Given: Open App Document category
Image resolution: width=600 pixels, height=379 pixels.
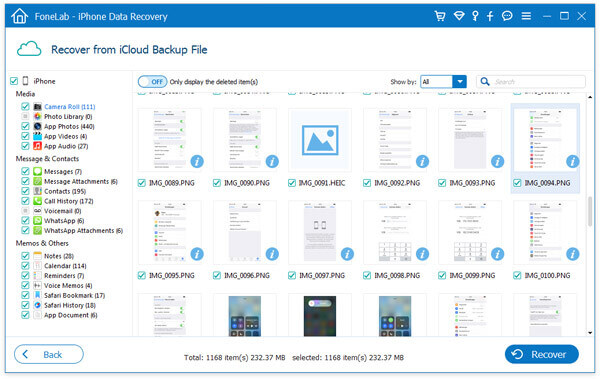Looking at the screenshot, I should tap(71, 315).
